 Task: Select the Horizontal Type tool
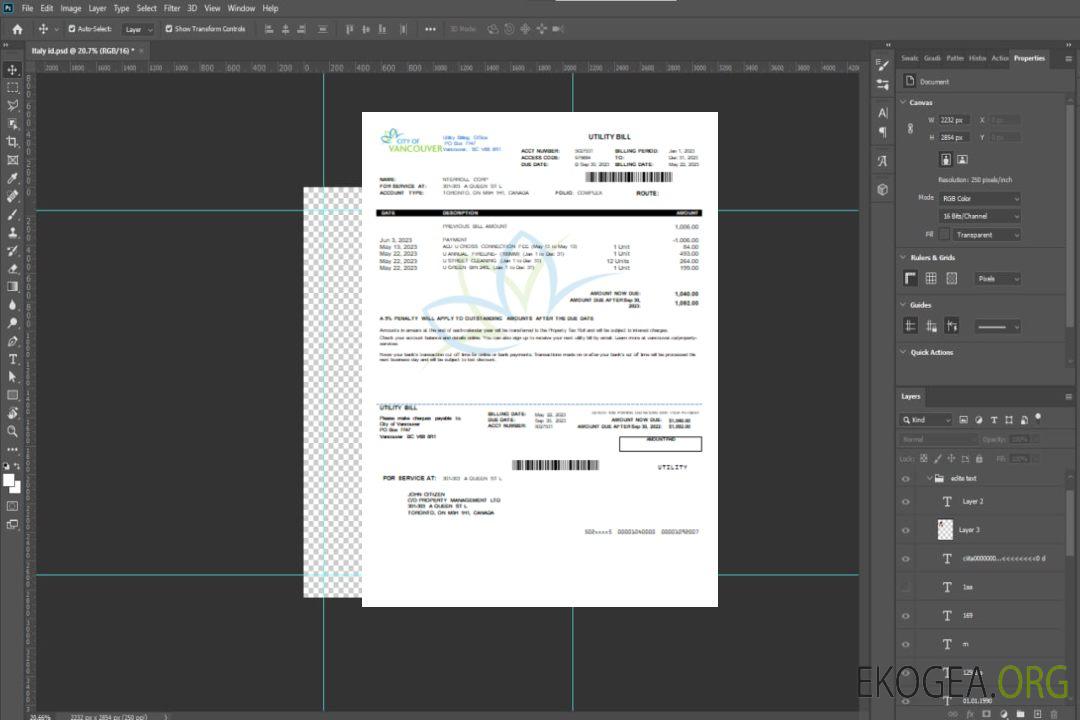click(x=12, y=358)
